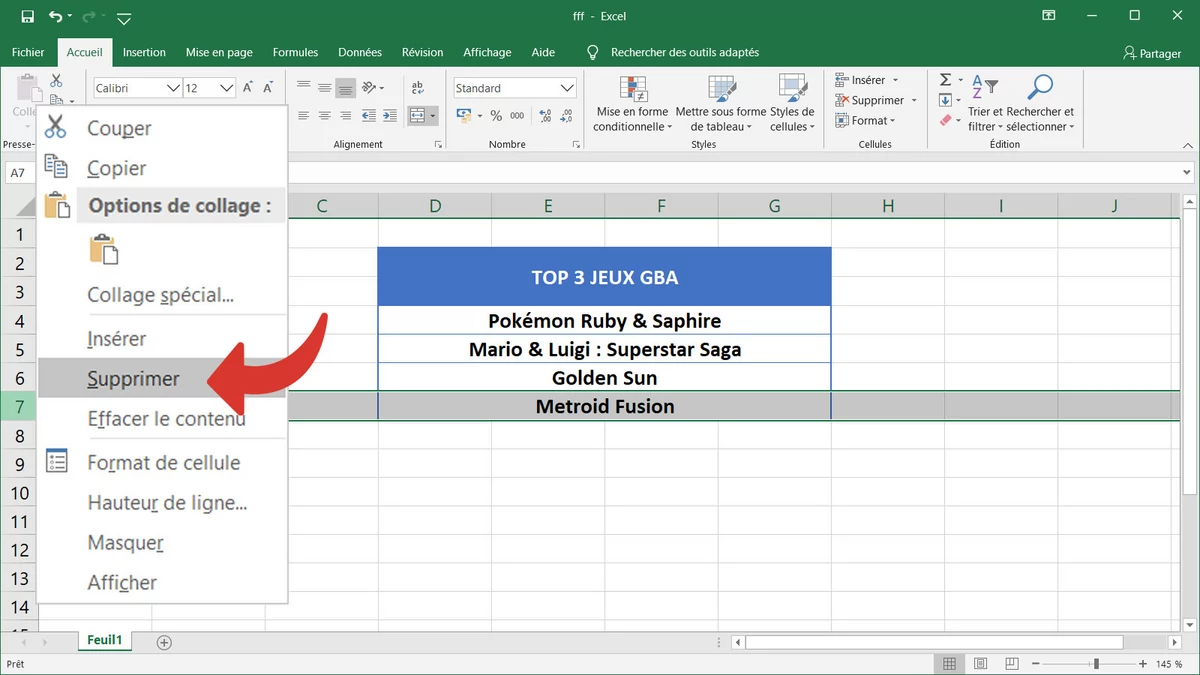
Task: Click the Fill down arrow icon
Action: tap(945, 100)
